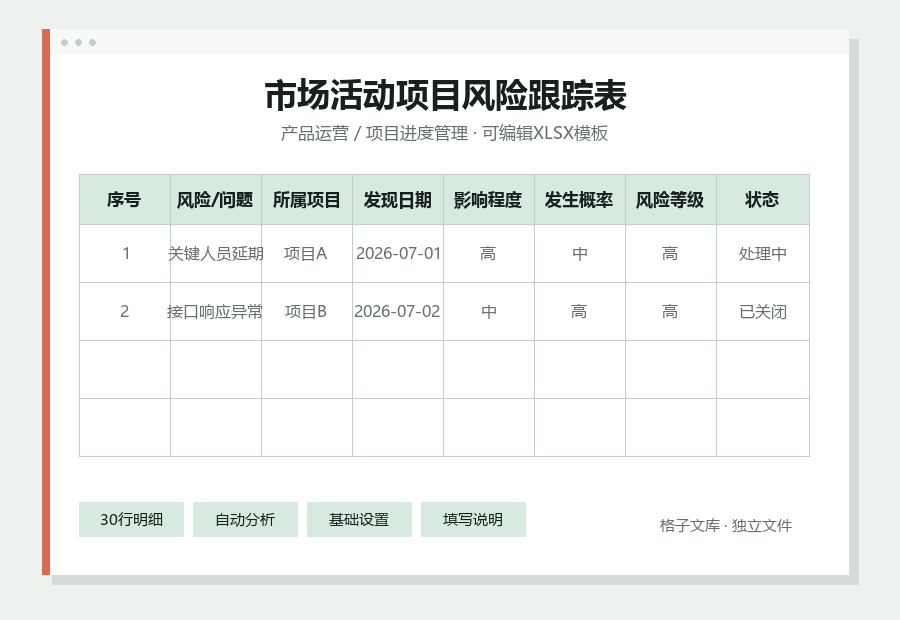Click the 项目A cell
Screen dimensions: 900x620
tap(307, 254)
